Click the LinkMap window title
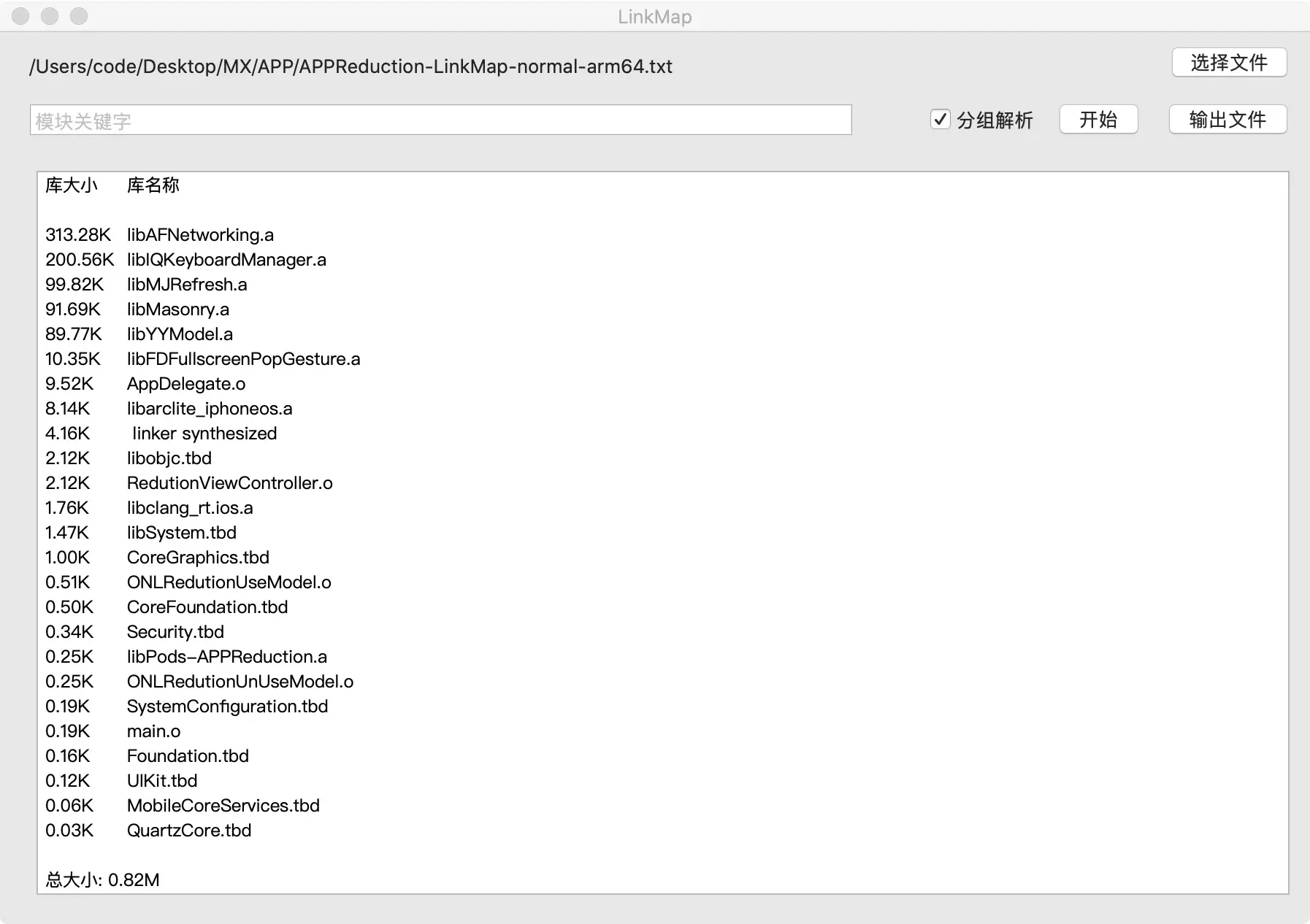The width and height of the screenshot is (1310, 924). click(655, 17)
